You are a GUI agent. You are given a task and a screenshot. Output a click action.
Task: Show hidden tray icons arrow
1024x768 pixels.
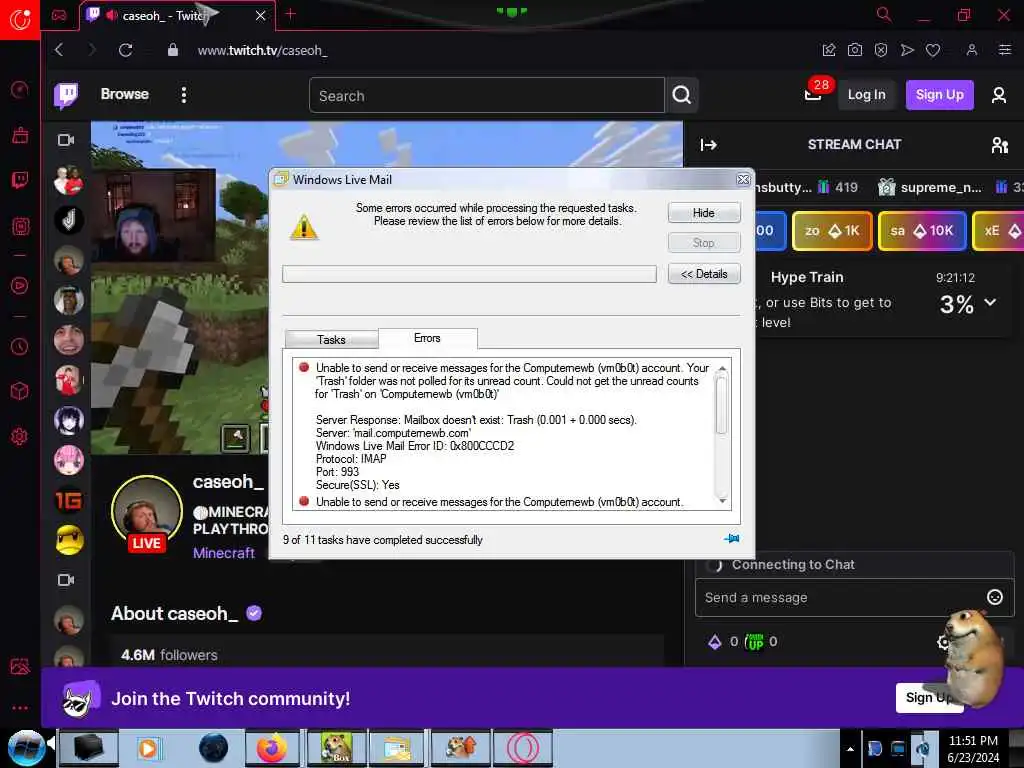tap(850, 749)
